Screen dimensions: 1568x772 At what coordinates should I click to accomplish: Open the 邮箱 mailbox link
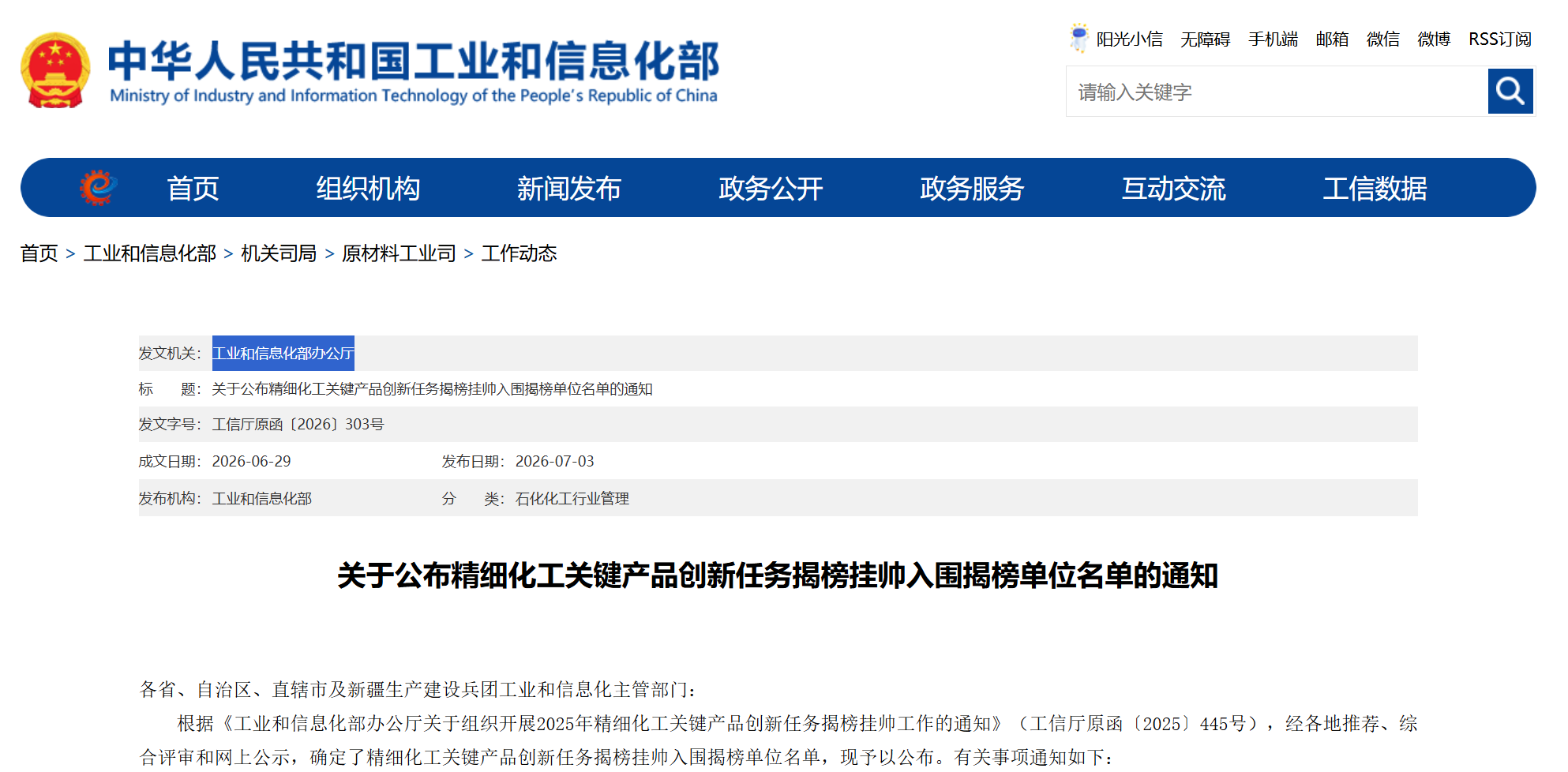pyautogui.click(x=1332, y=39)
